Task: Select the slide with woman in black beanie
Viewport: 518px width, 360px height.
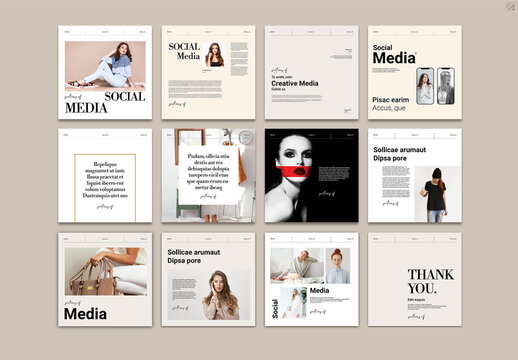Action: click(415, 176)
